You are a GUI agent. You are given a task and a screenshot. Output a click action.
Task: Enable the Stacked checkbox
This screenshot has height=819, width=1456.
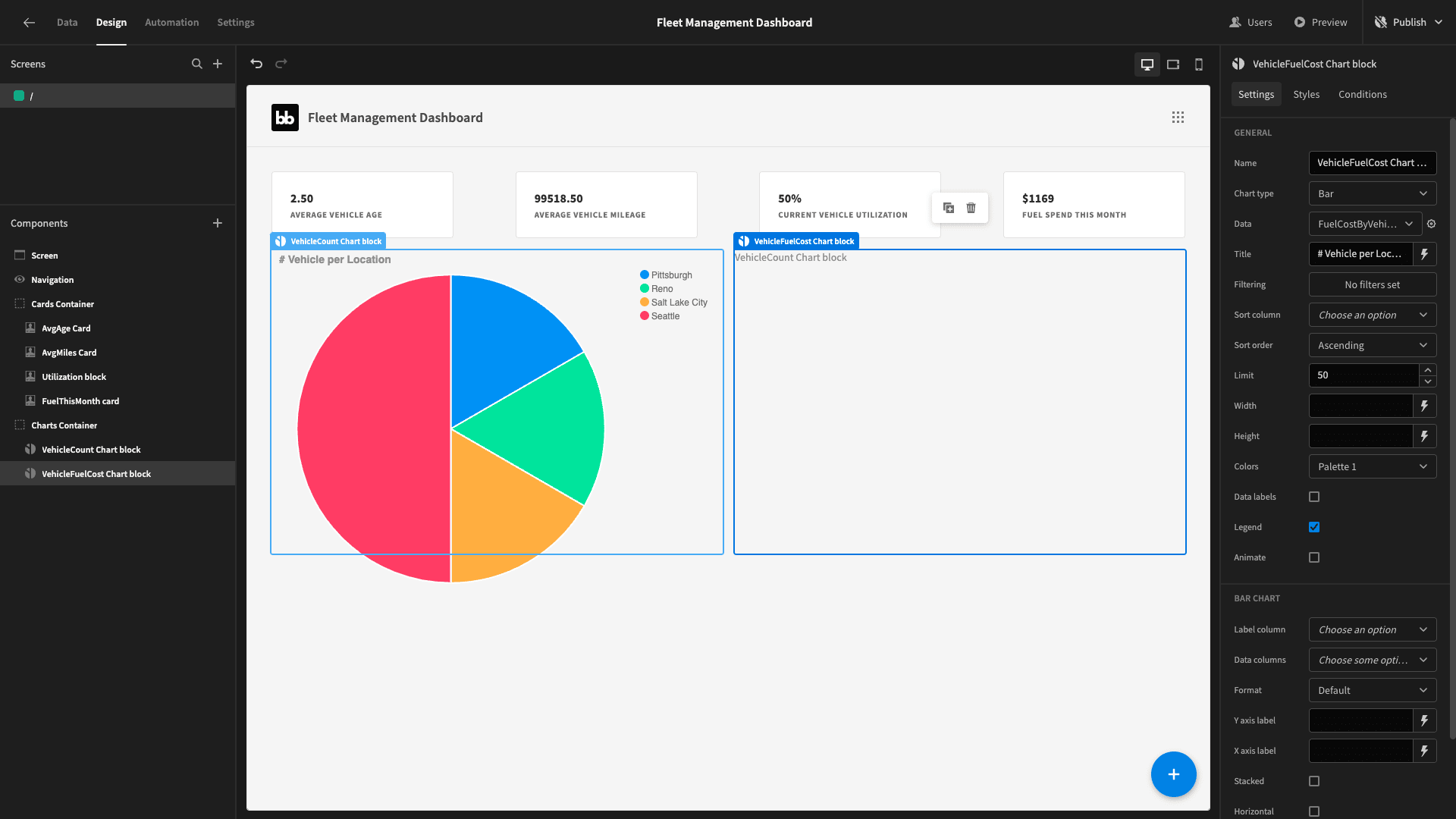coord(1314,781)
